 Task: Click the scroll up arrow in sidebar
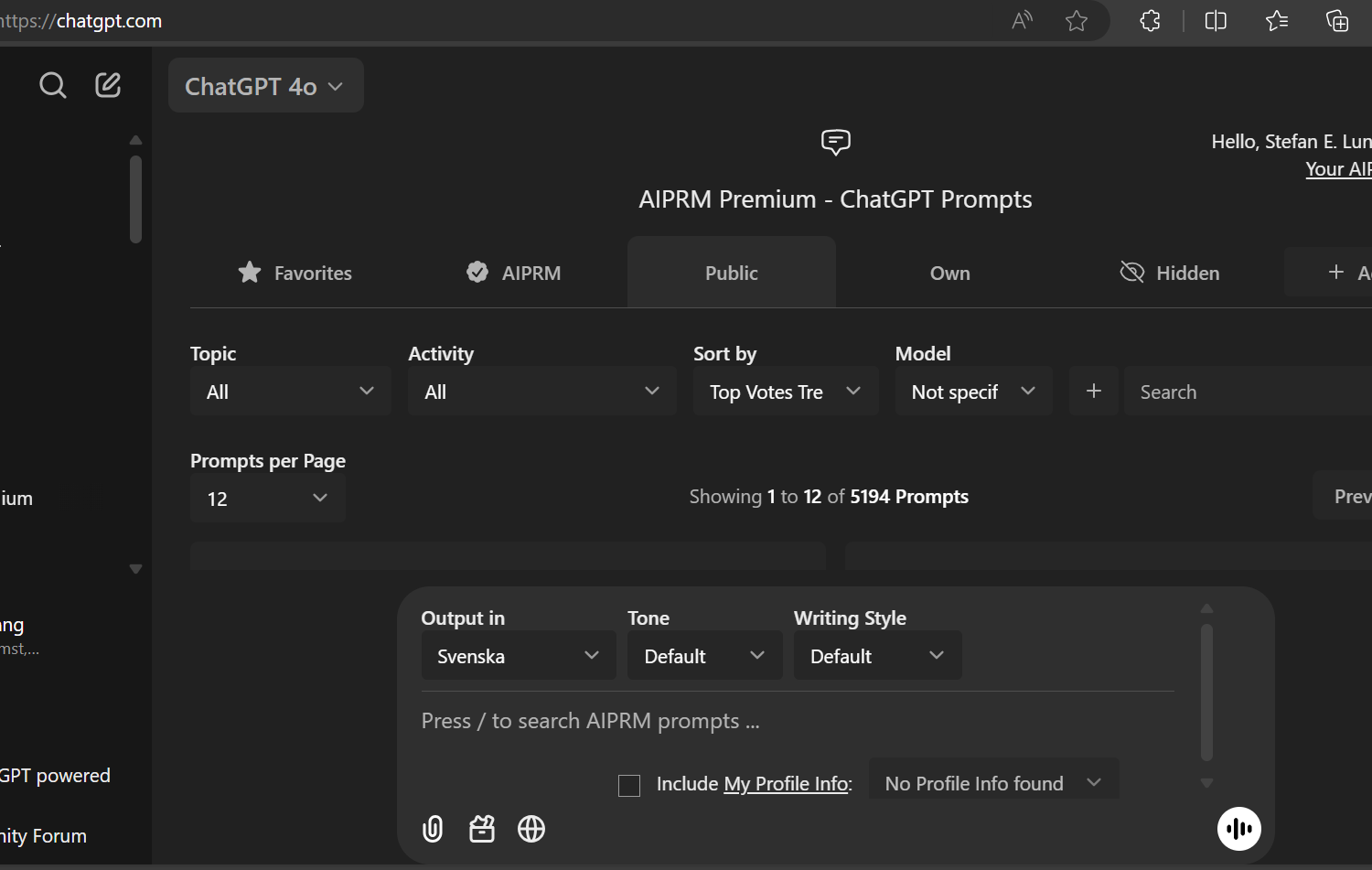135,140
